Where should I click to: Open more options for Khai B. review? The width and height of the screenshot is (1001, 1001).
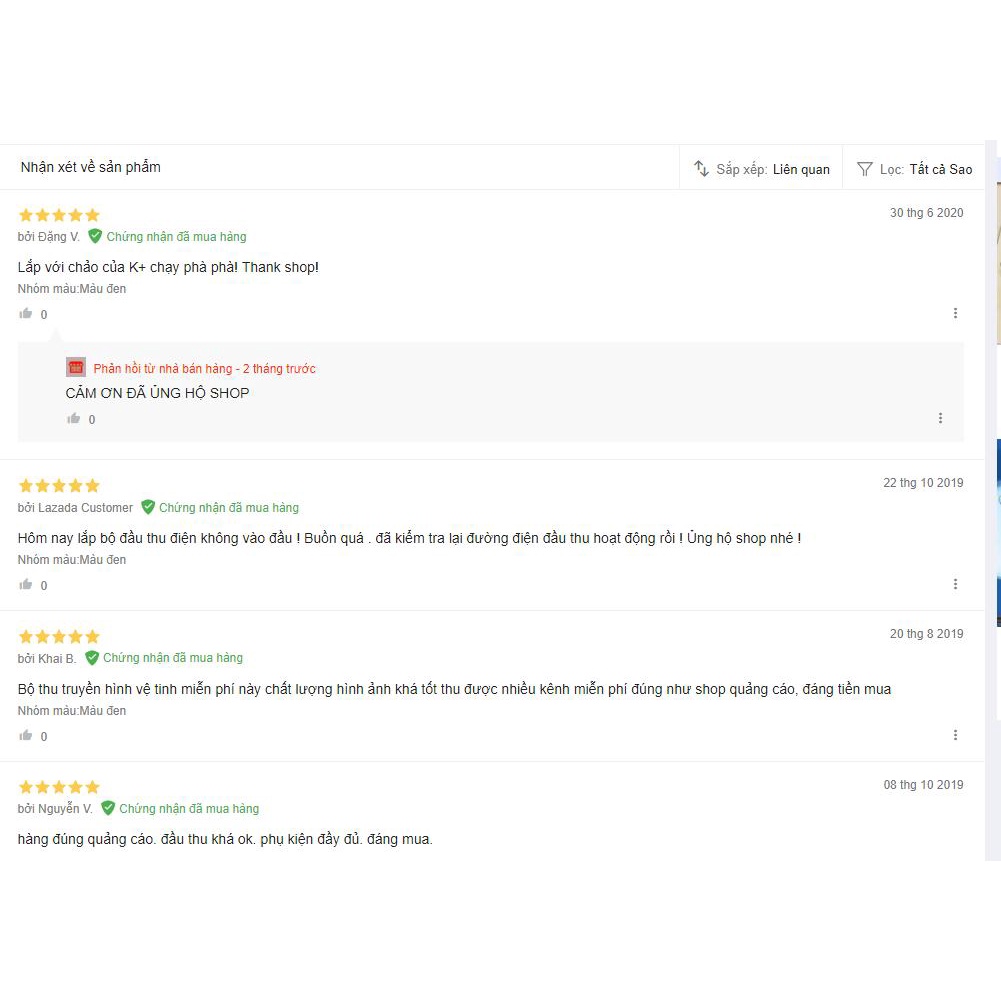(x=955, y=736)
